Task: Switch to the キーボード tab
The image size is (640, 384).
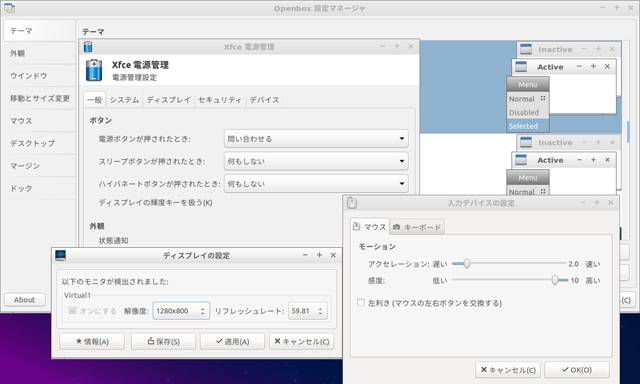Action: (x=417, y=227)
